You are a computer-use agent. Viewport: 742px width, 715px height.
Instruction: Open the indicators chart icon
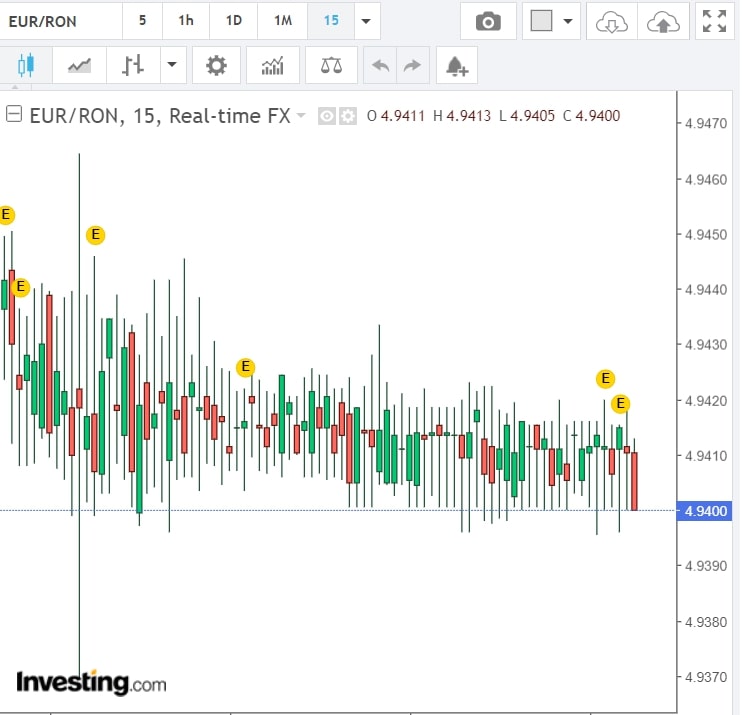[x=272, y=66]
